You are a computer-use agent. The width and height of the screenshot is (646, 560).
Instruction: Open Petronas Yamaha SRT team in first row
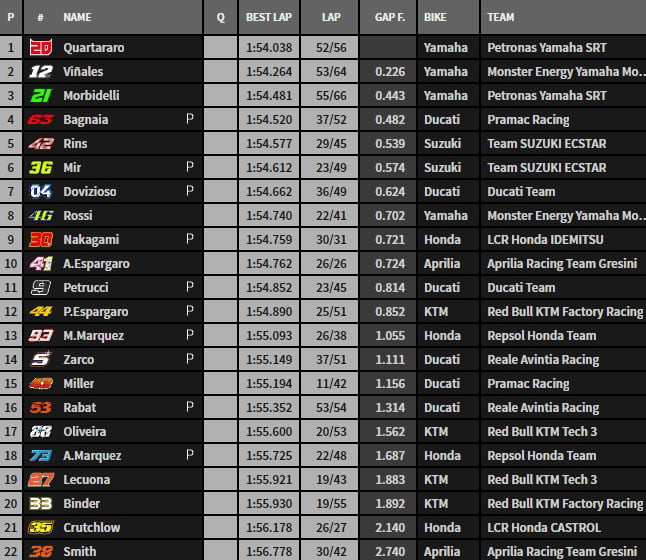pos(546,48)
